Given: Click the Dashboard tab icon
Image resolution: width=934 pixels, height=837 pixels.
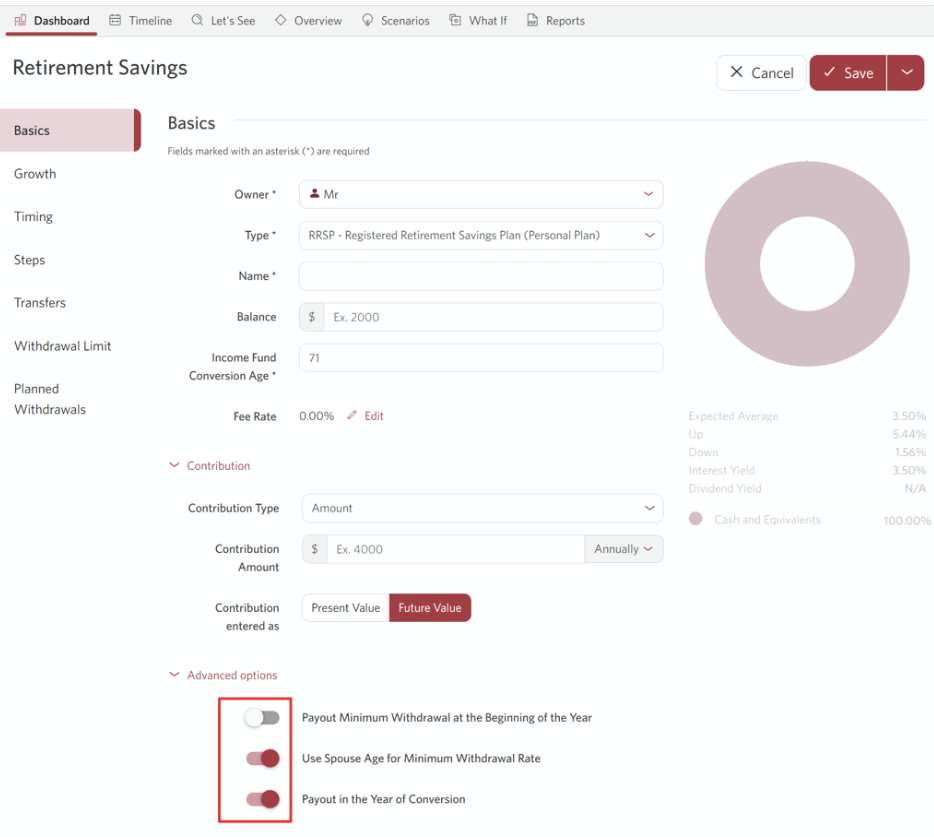Looking at the screenshot, I should click(21, 20).
